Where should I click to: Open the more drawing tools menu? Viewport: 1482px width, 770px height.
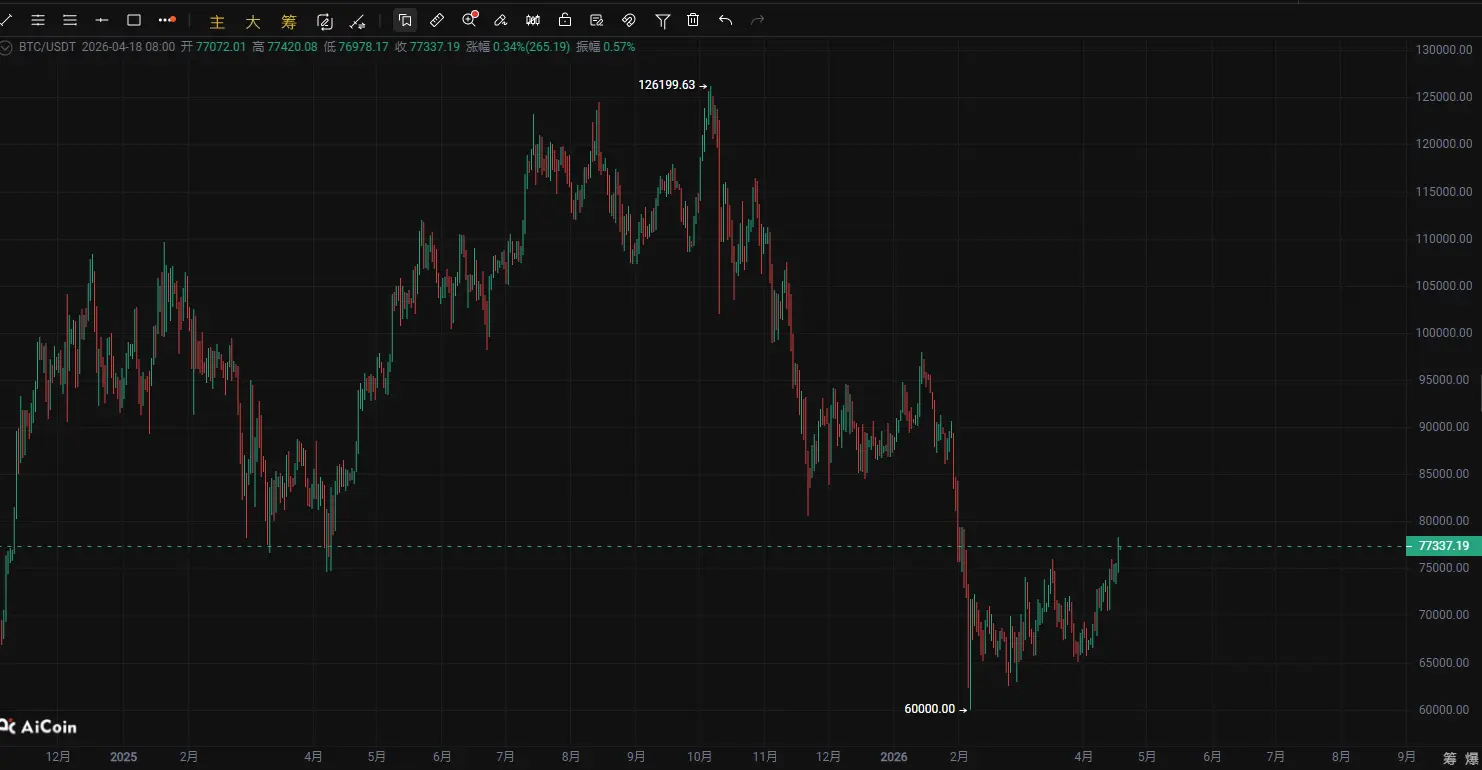point(167,20)
